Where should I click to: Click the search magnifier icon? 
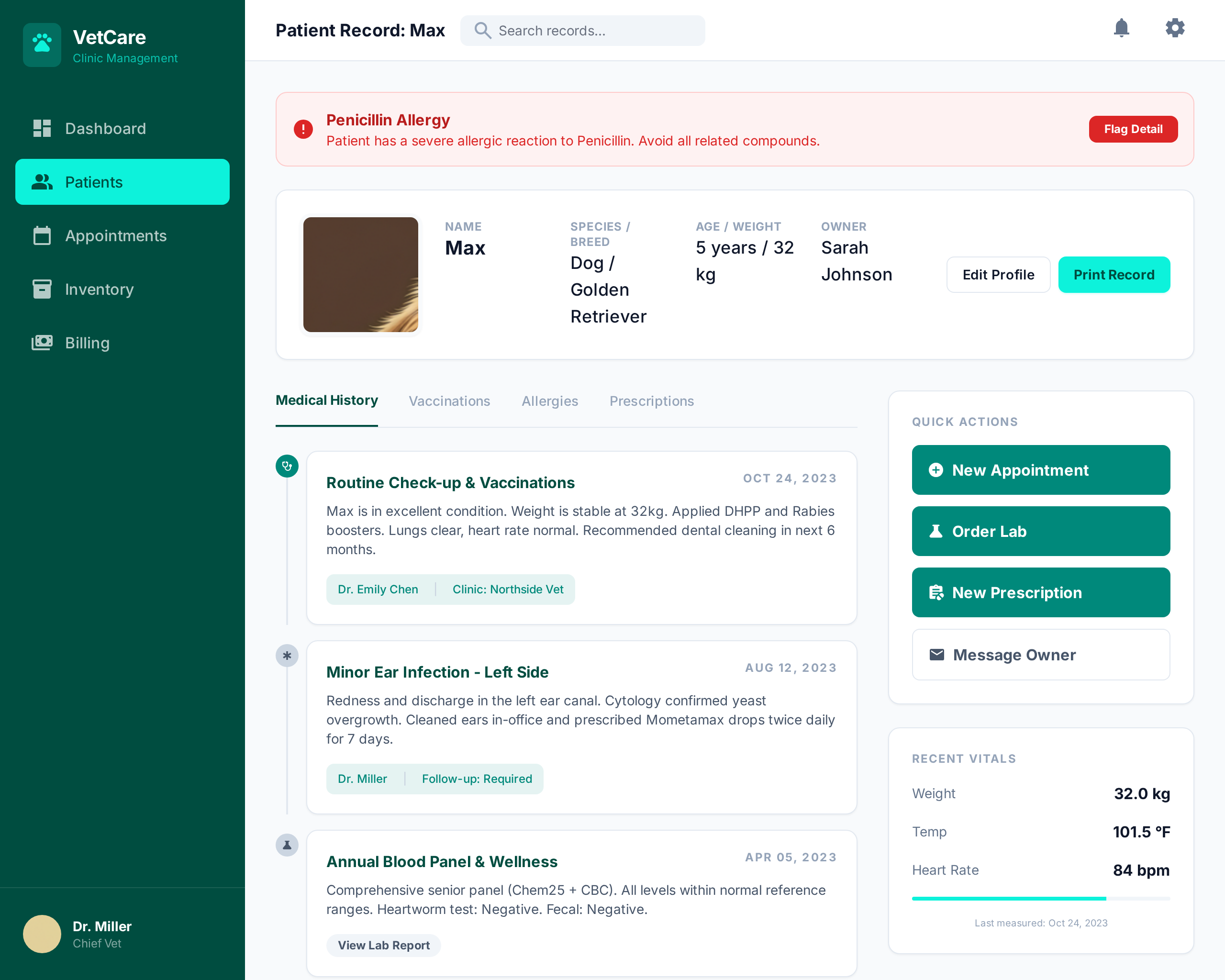click(x=482, y=30)
